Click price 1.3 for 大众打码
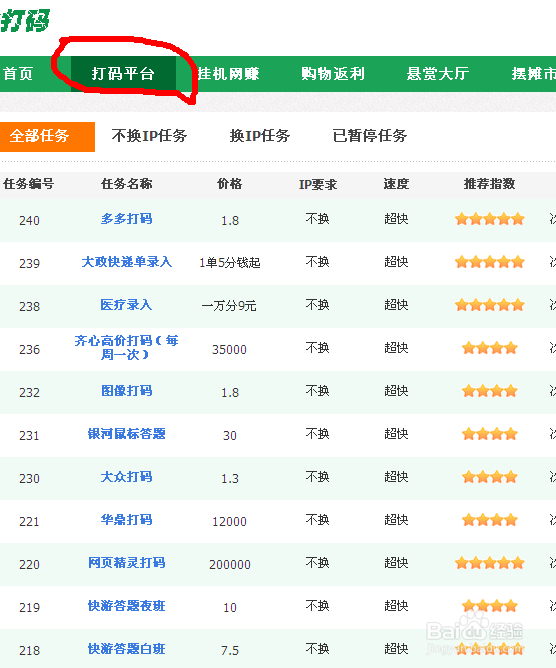The image size is (556, 668). click(230, 478)
